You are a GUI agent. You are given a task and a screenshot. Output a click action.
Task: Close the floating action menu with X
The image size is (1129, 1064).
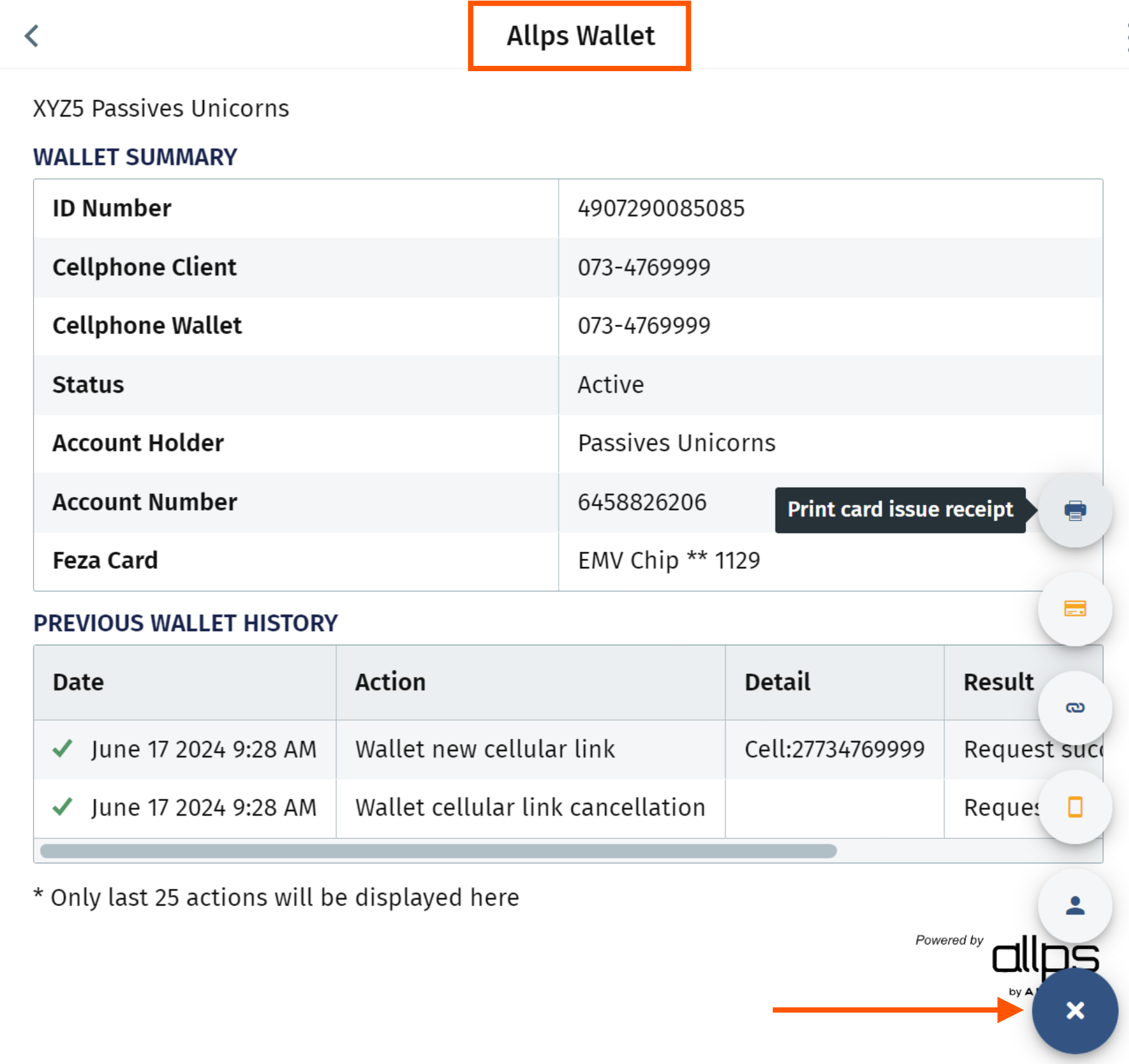(x=1075, y=1010)
